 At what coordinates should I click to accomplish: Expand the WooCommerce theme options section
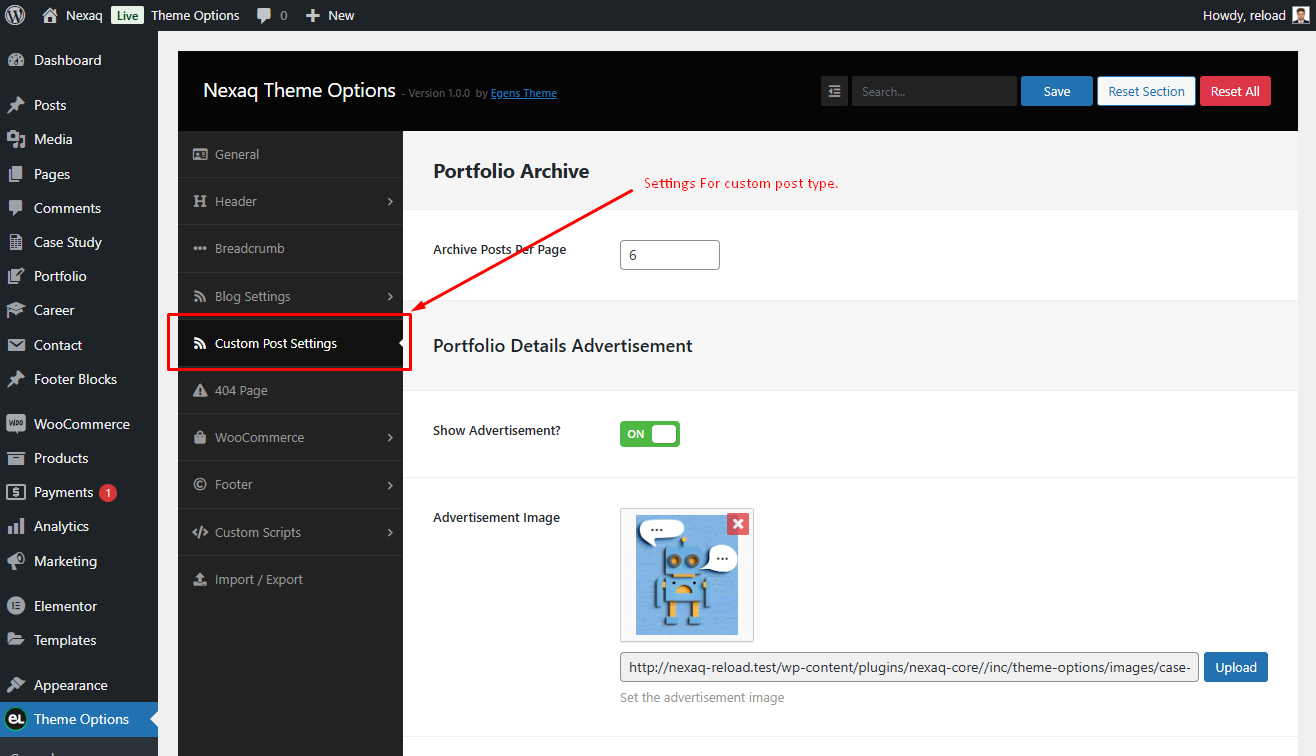tap(290, 437)
